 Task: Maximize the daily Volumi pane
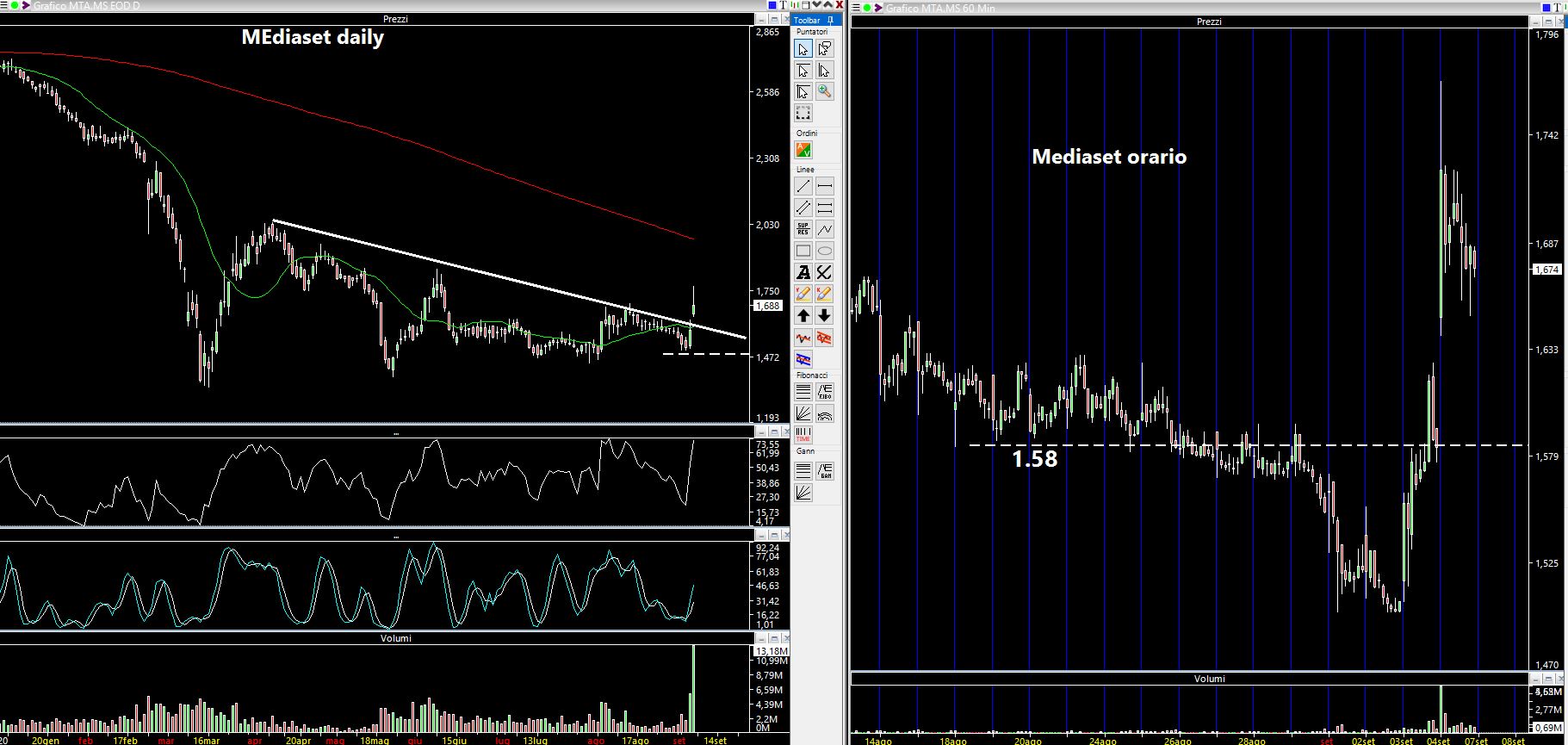tap(773, 638)
